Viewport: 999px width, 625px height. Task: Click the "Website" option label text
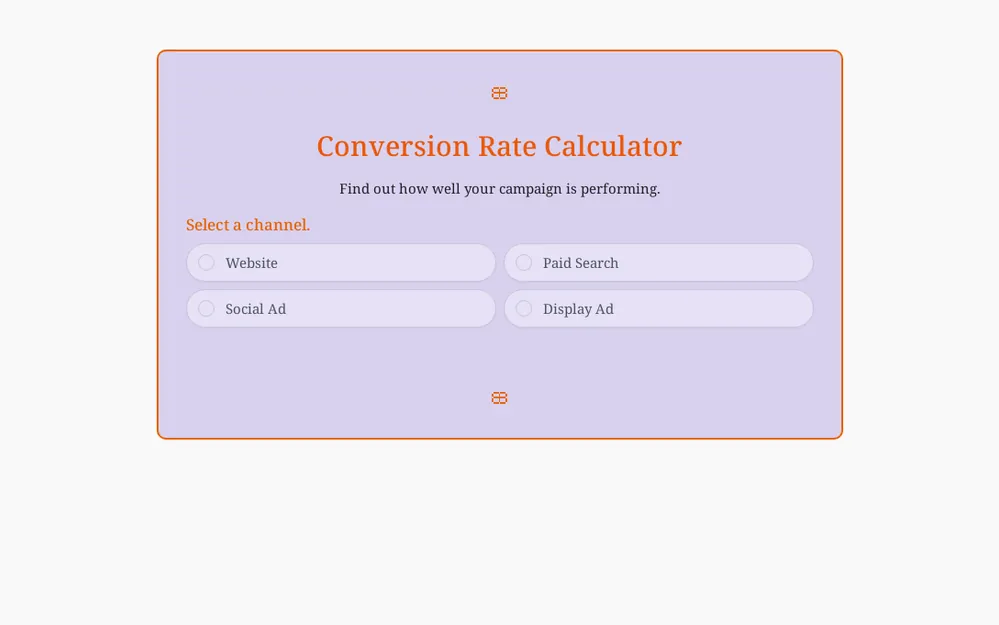[x=251, y=263]
